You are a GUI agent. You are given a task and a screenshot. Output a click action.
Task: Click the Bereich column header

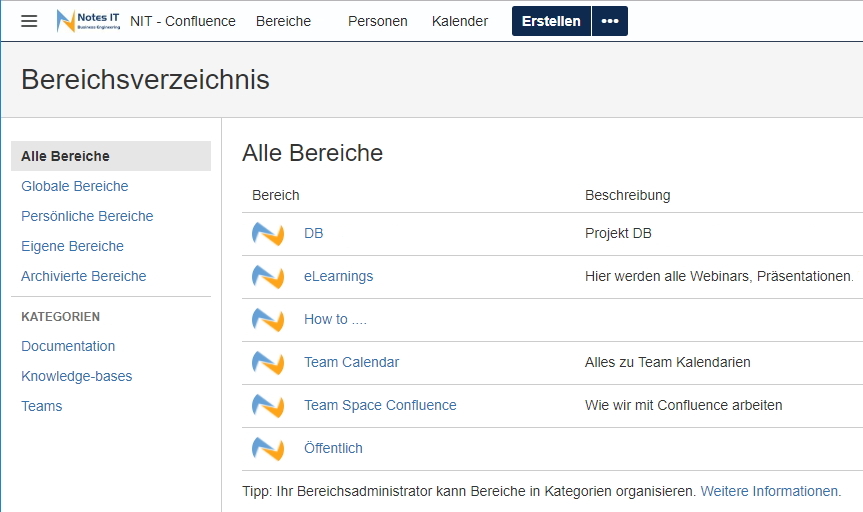(x=276, y=195)
